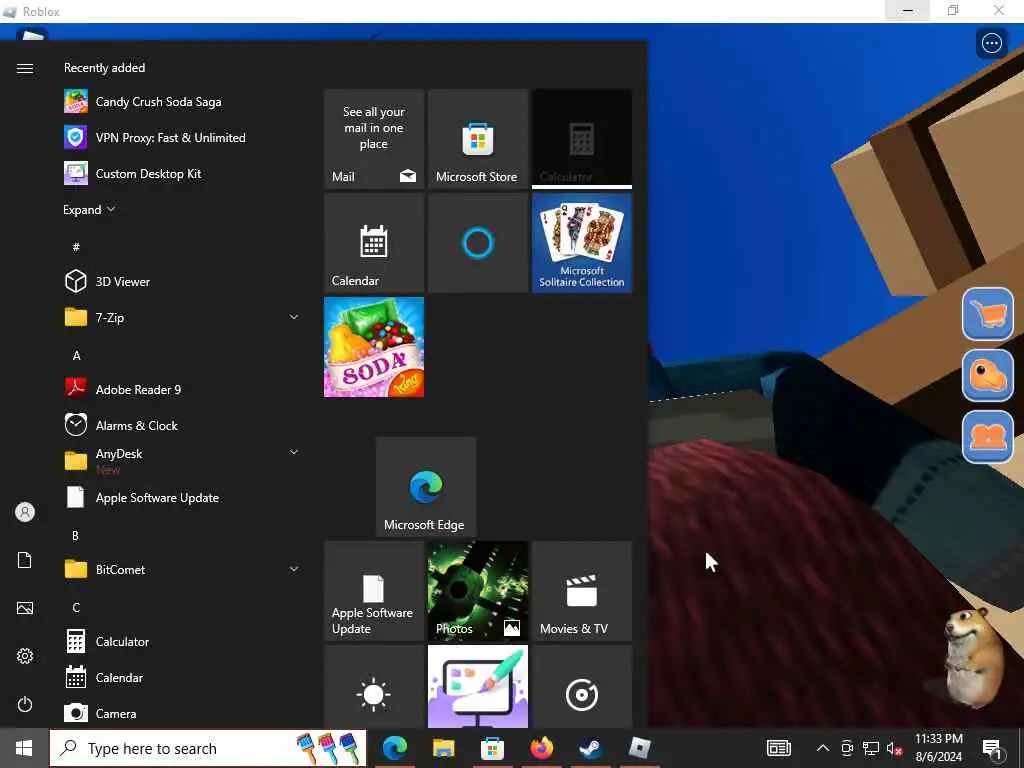This screenshot has height=768, width=1024.
Task: Open News and interests taskbar icon
Action: [778, 748]
